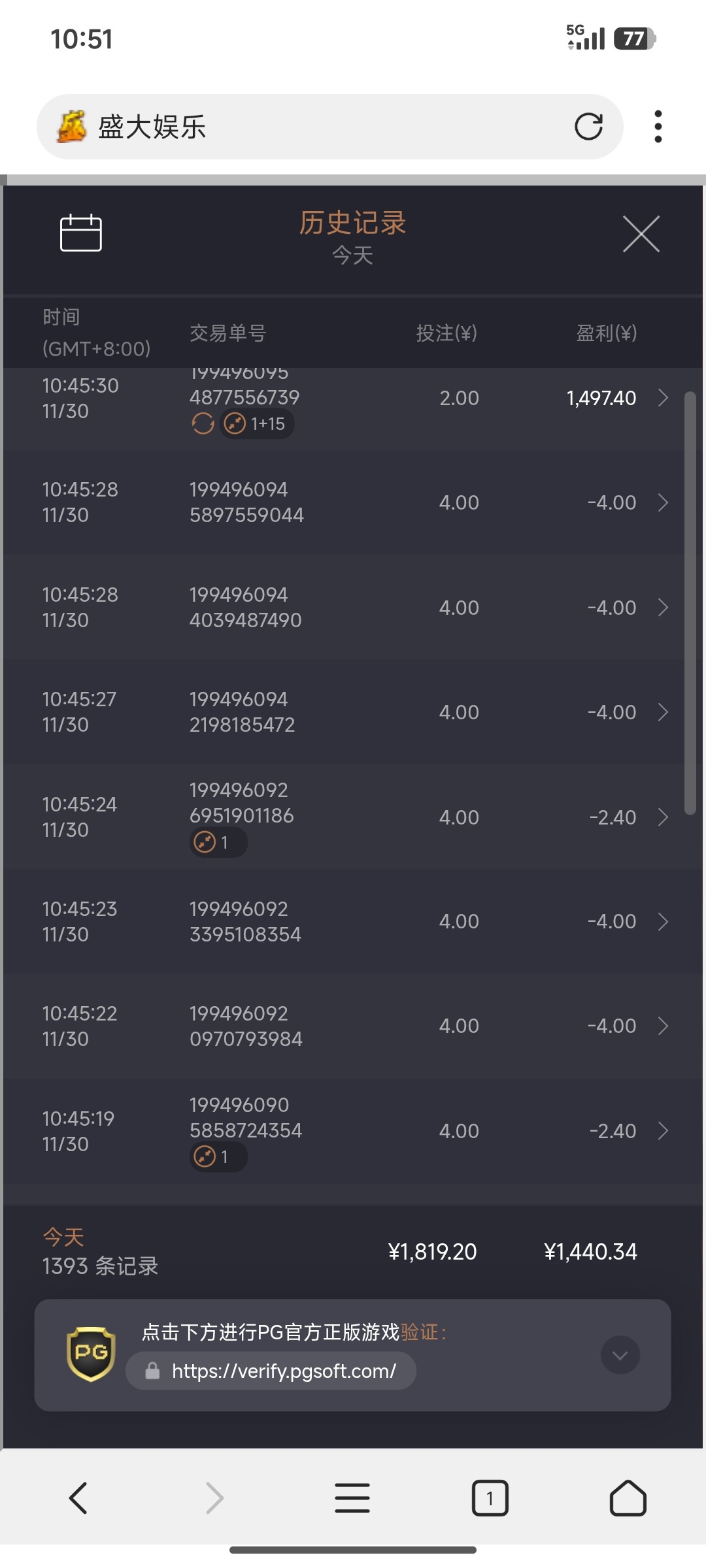The height and width of the screenshot is (1568, 706).
Task: Open the browser hamburger menu
Action: 352,1497
